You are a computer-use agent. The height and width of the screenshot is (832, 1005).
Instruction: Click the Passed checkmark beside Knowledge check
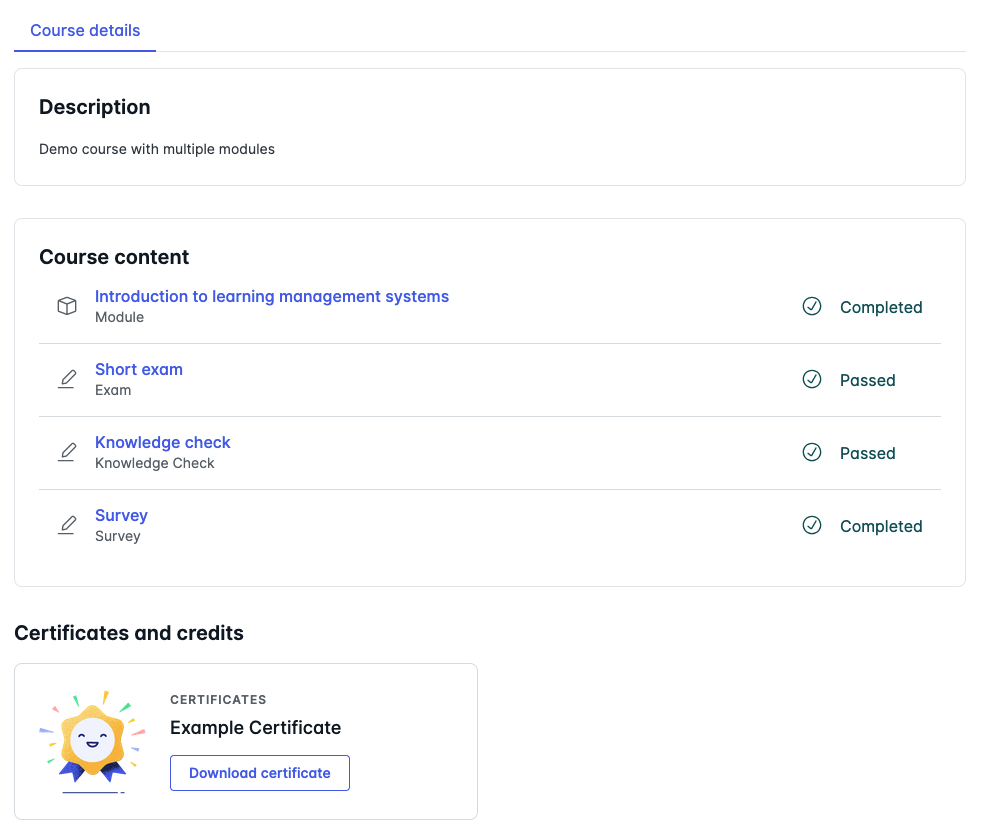[812, 452]
